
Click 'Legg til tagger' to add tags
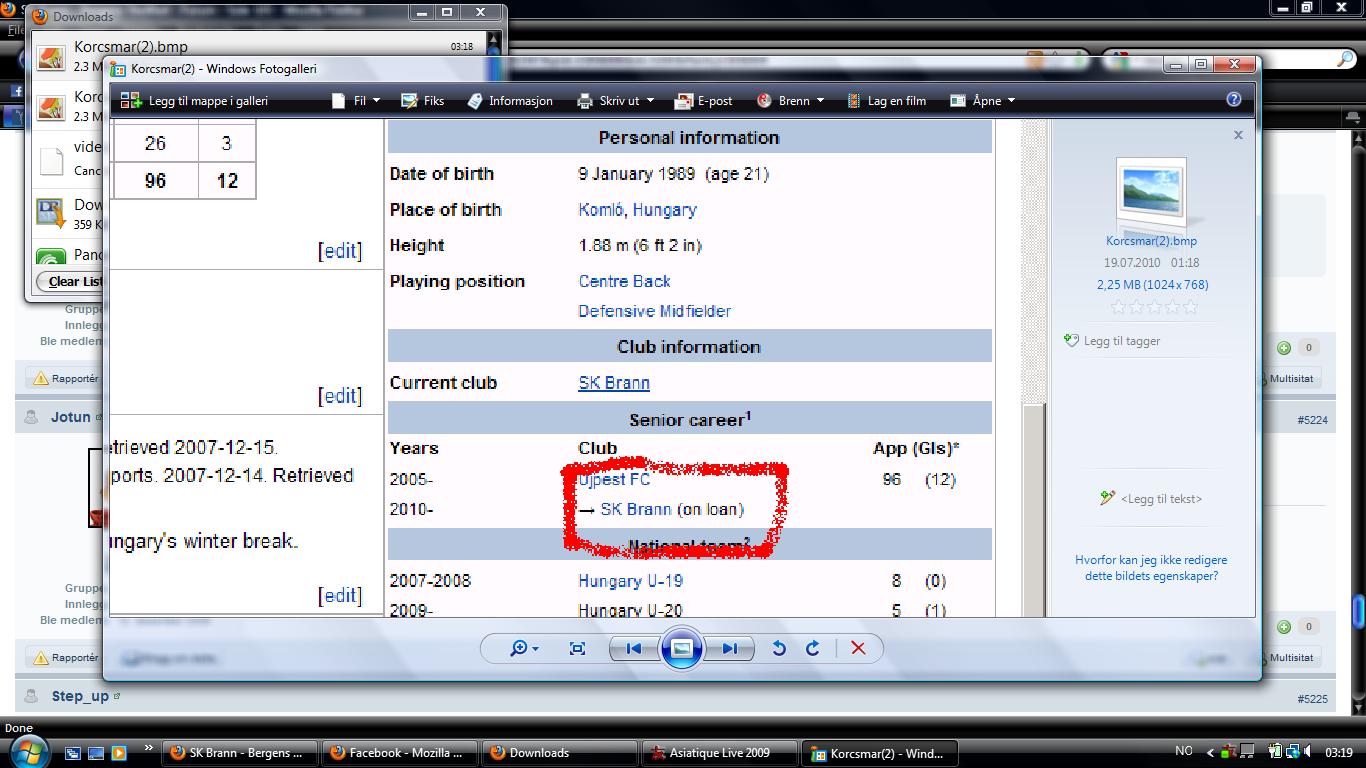click(1113, 341)
